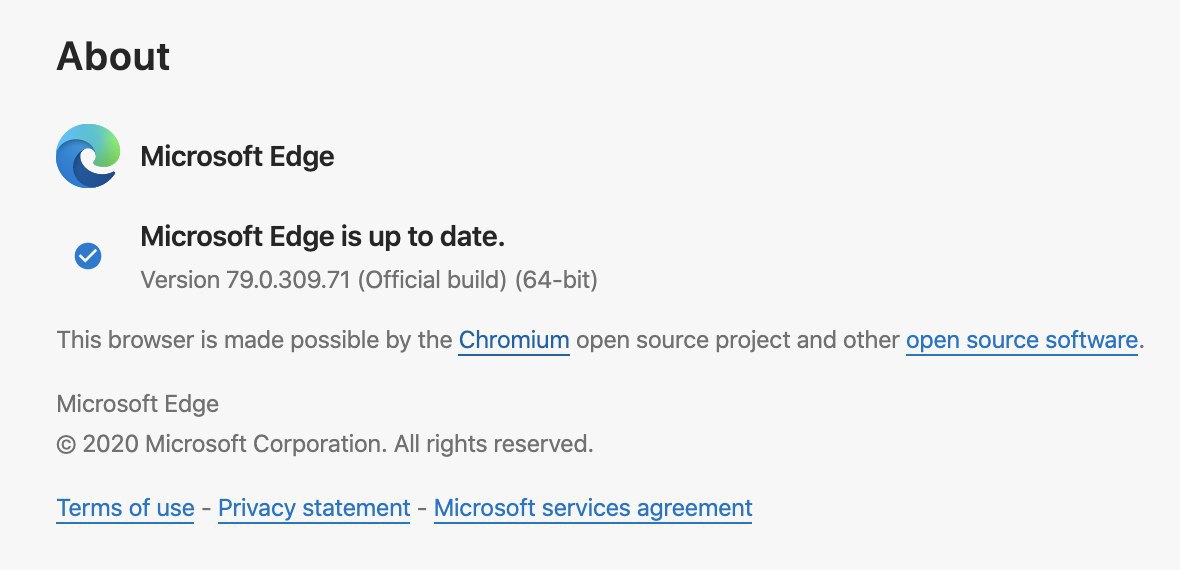Click the blue up-to-date checkmark icon

pos(88,256)
